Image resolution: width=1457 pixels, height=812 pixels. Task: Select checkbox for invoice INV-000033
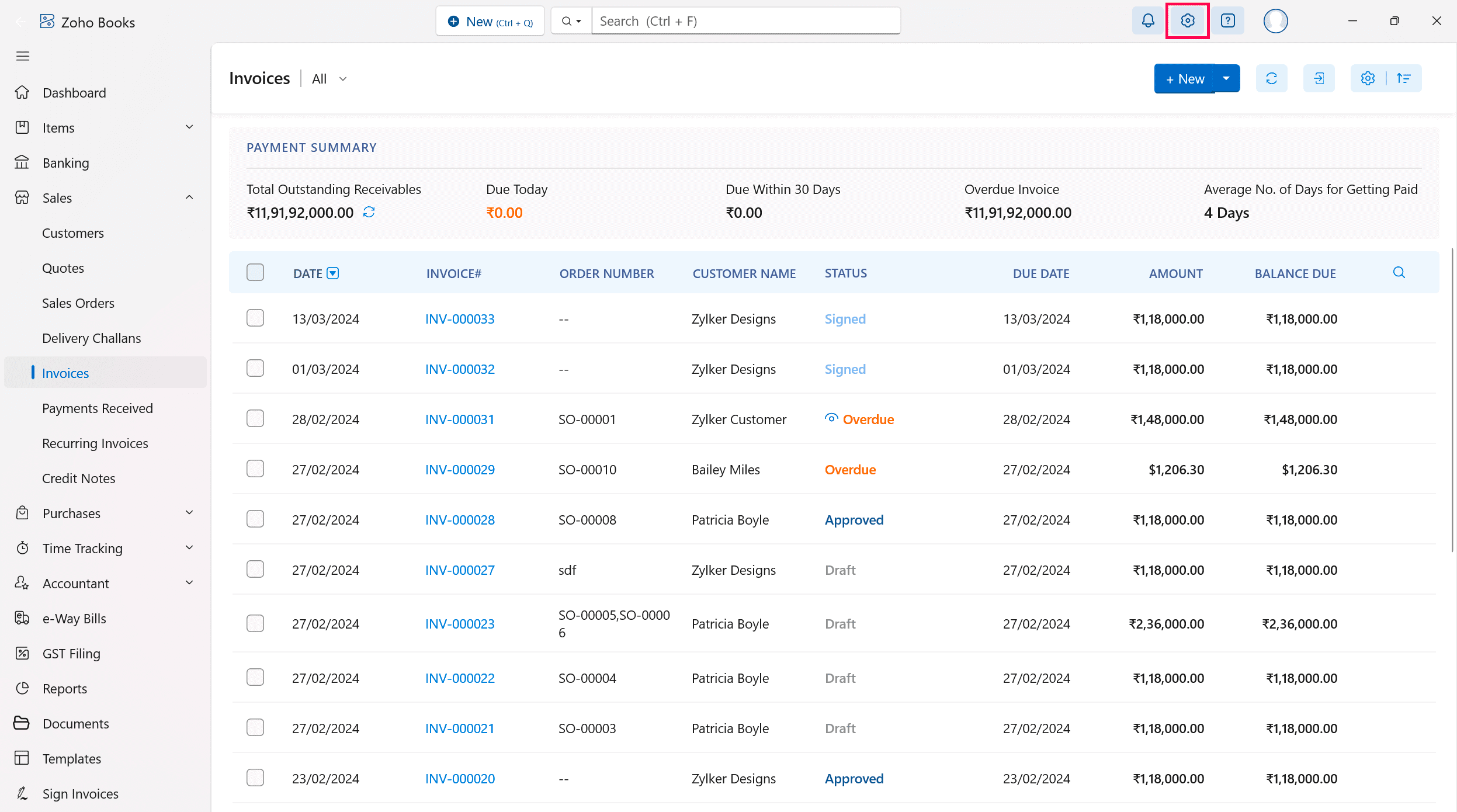point(255,318)
